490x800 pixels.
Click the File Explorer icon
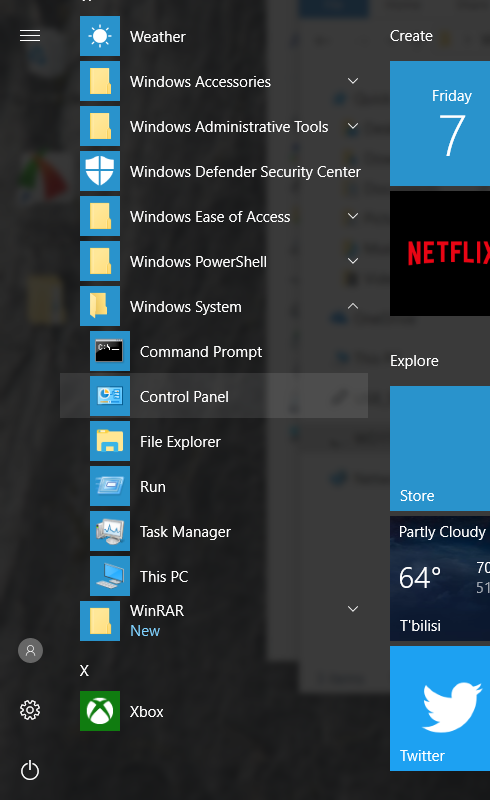coord(110,441)
